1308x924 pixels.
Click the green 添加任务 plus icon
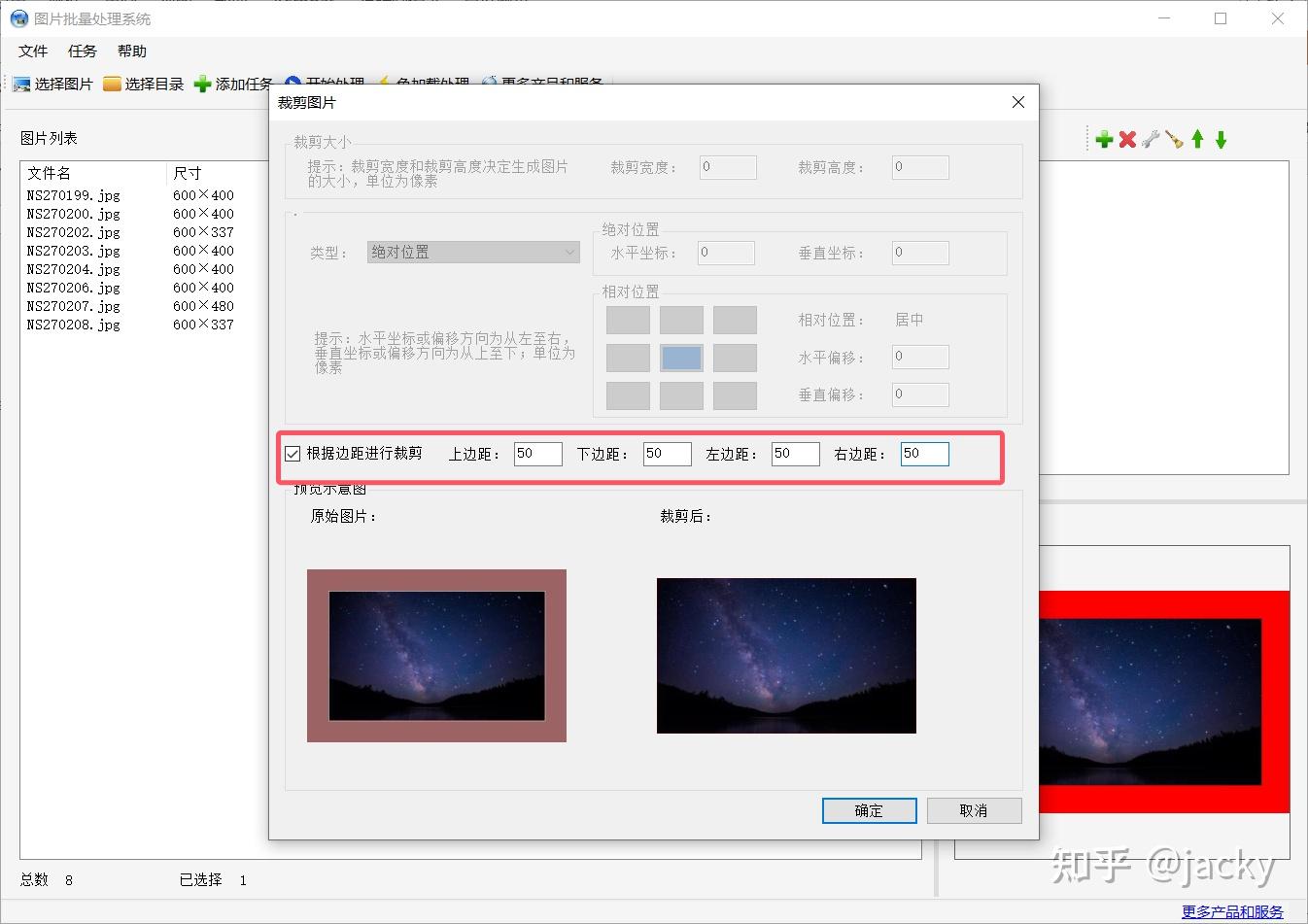coord(201,84)
